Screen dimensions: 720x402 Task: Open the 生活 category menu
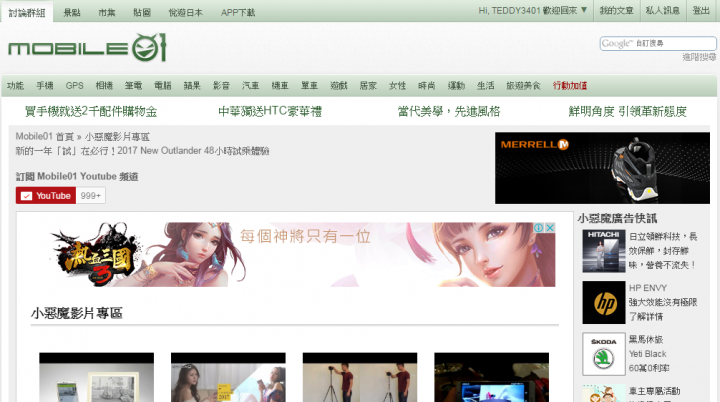(486, 85)
